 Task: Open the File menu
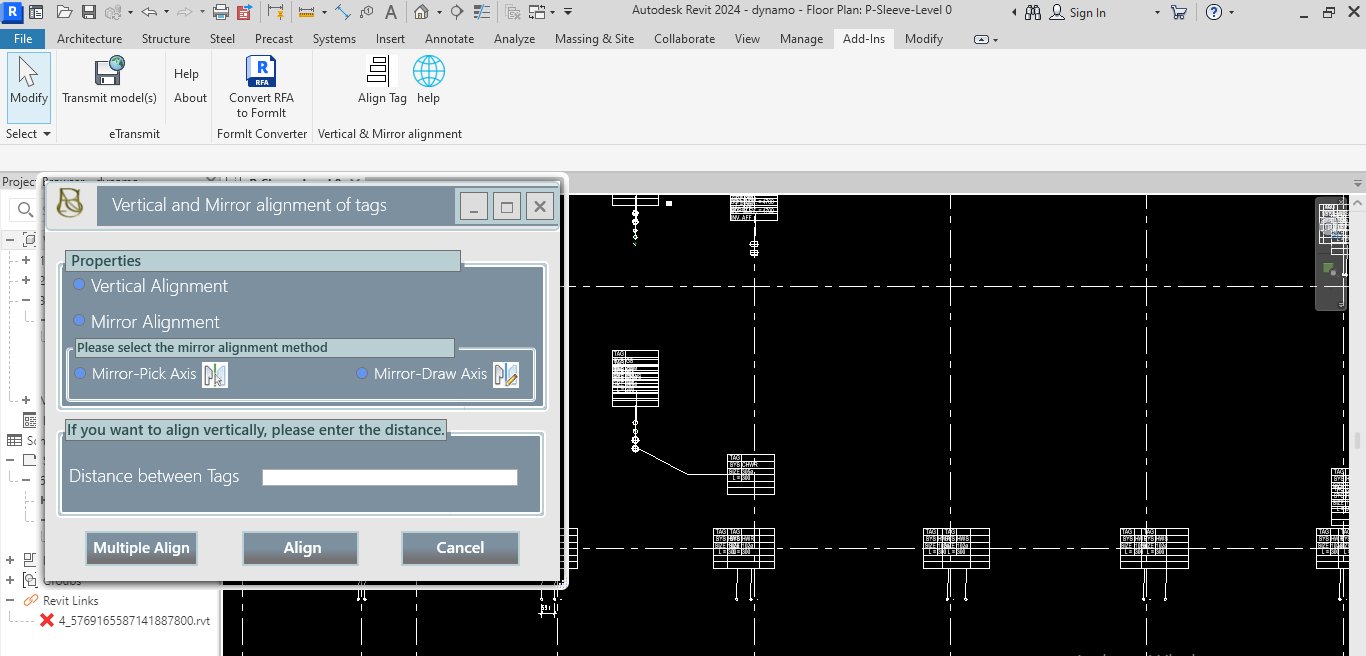(23, 39)
